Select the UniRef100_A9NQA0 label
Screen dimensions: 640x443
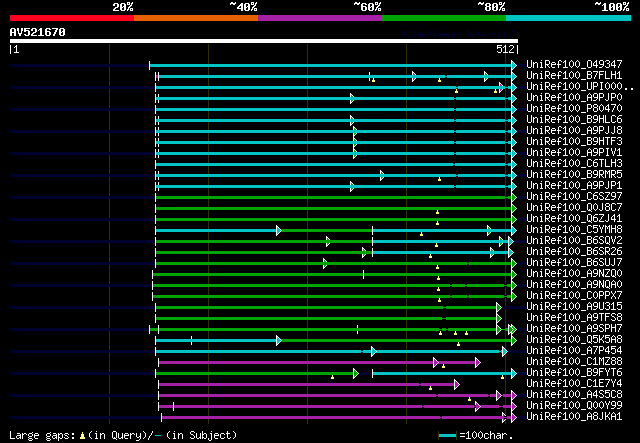[574, 285]
